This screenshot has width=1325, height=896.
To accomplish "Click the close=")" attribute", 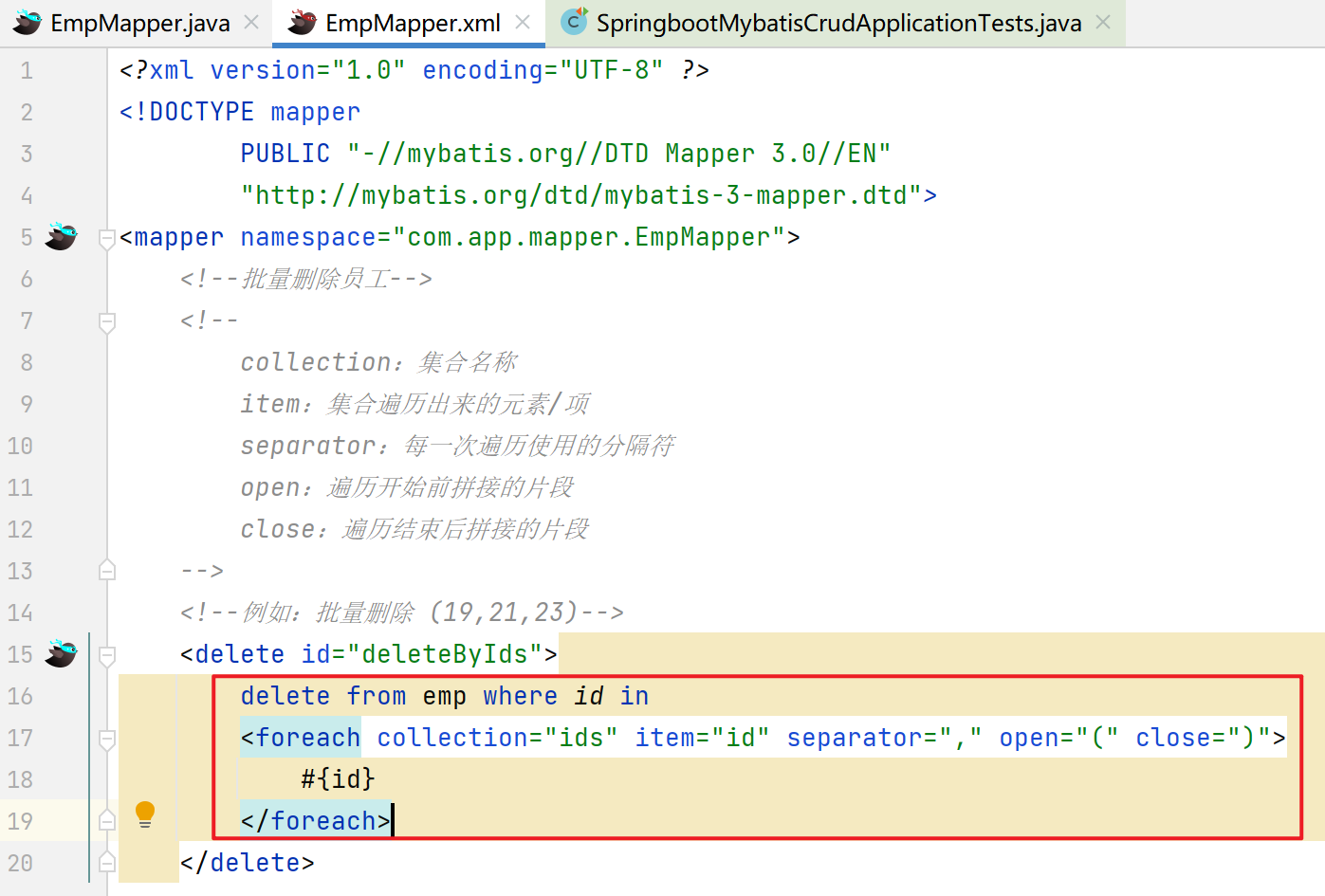I will (x=1204, y=738).
